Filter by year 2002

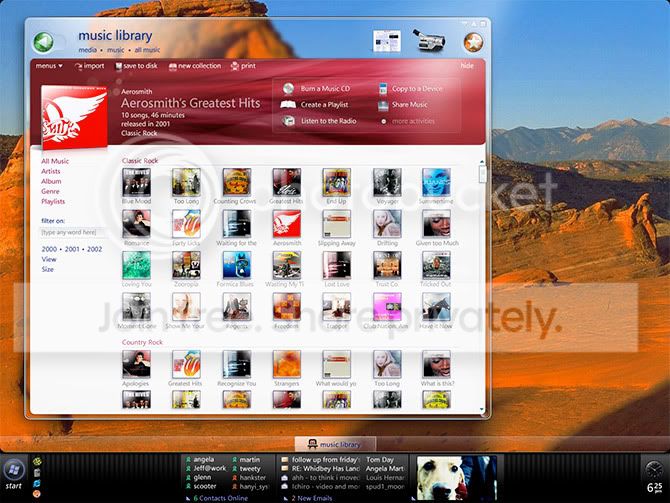pyautogui.click(x=94, y=249)
